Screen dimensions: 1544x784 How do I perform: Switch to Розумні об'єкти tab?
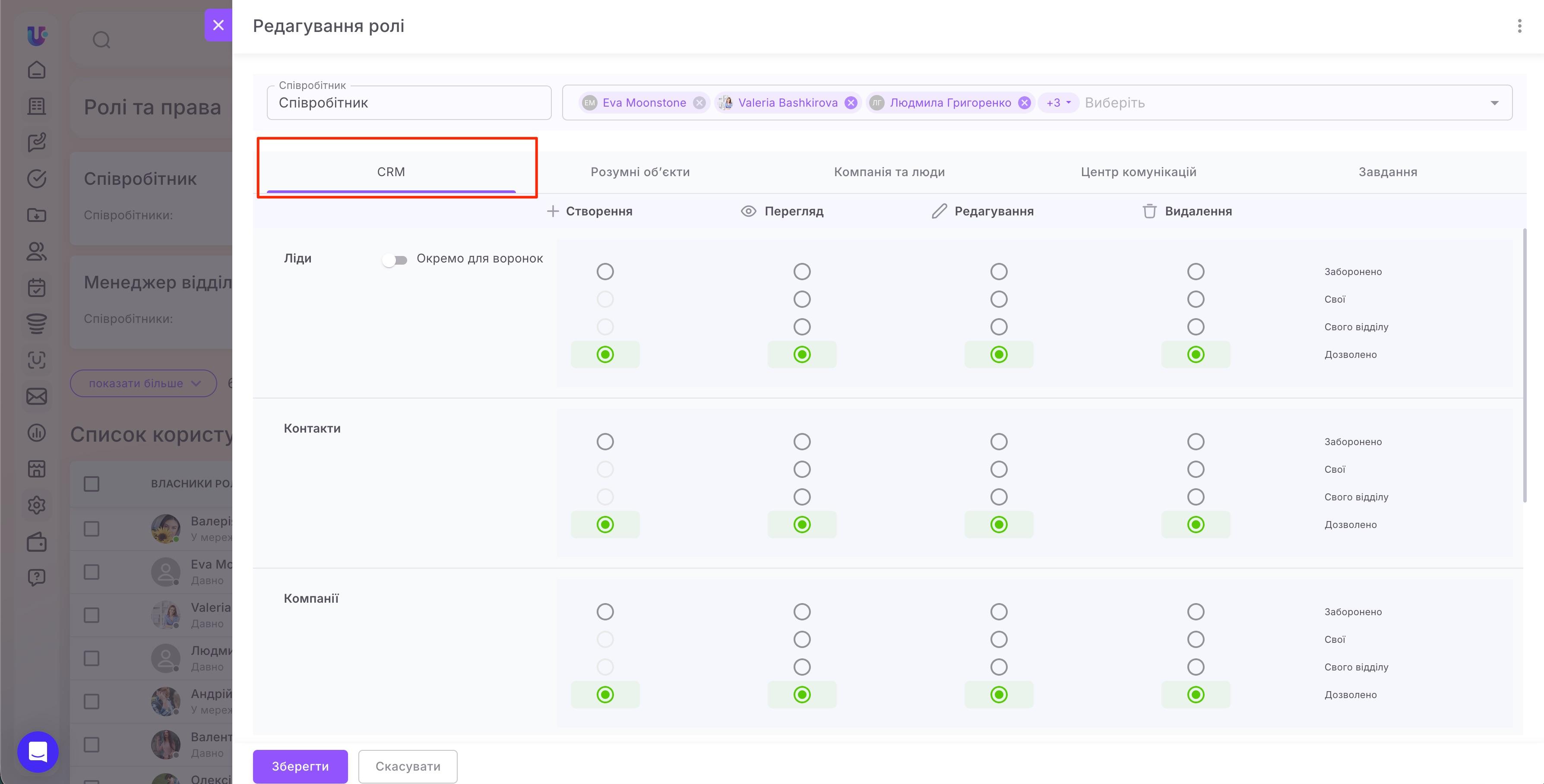tap(640, 172)
